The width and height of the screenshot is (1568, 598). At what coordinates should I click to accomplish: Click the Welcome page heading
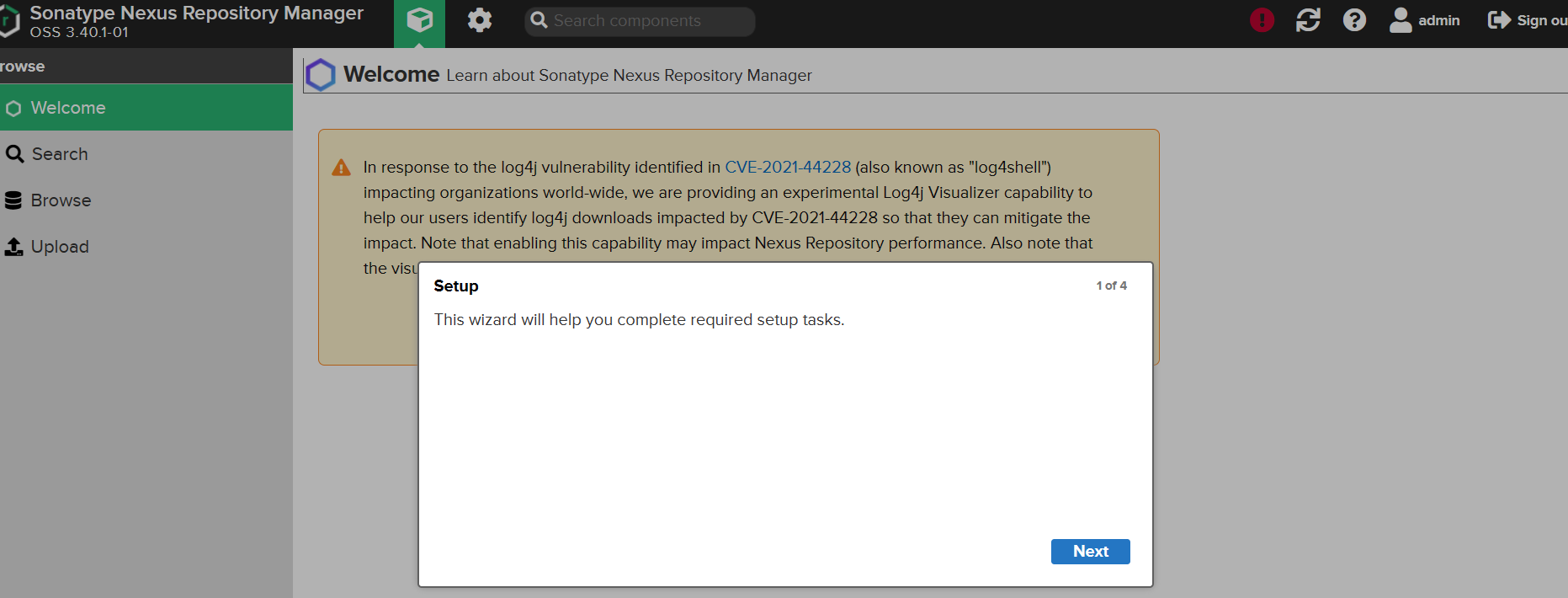pyautogui.click(x=391, y=74)
